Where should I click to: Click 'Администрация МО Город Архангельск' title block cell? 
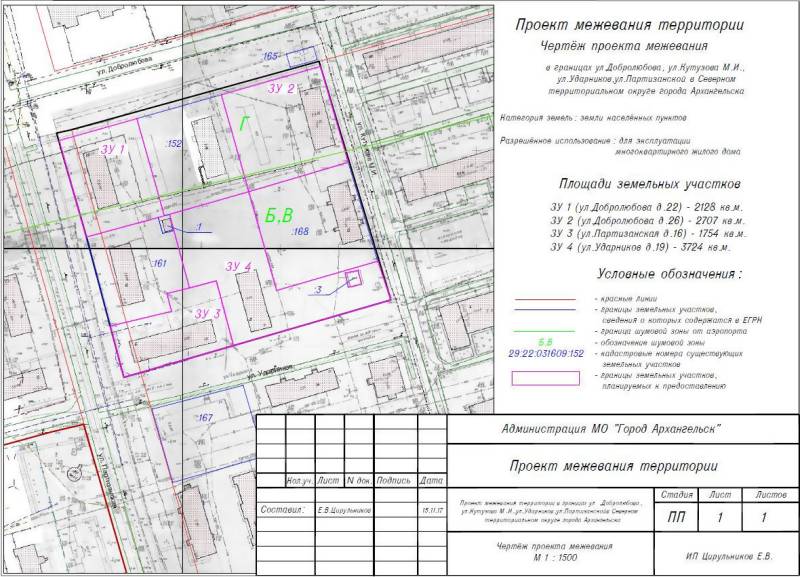point(613,430)
